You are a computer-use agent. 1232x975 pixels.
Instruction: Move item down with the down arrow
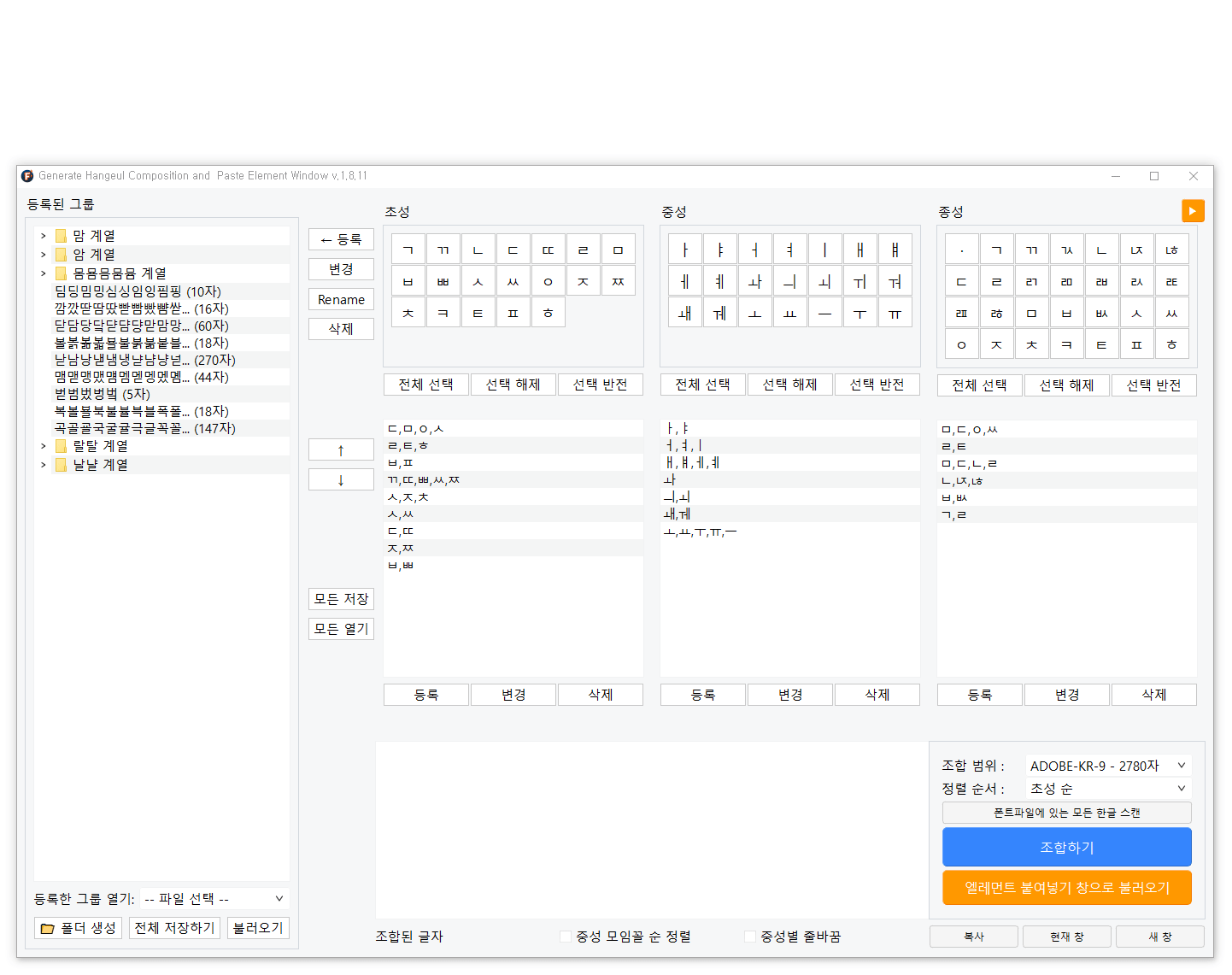pyautogui.click(x=341, y=479)
